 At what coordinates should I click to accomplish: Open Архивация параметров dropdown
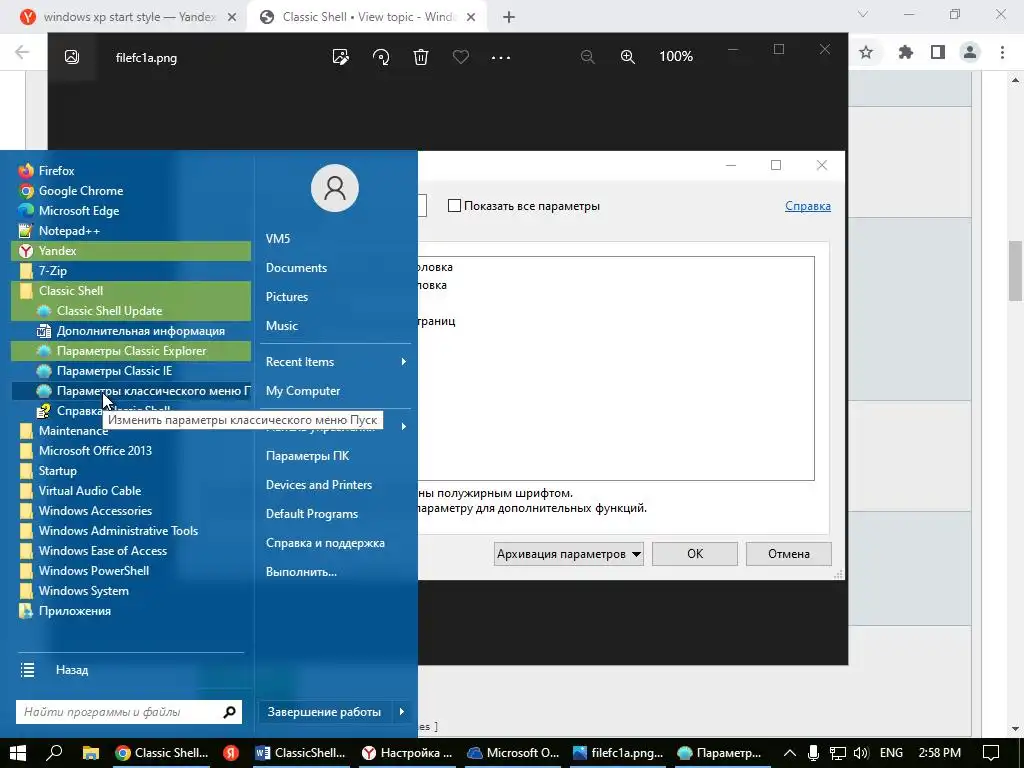(x=568, y=554)
